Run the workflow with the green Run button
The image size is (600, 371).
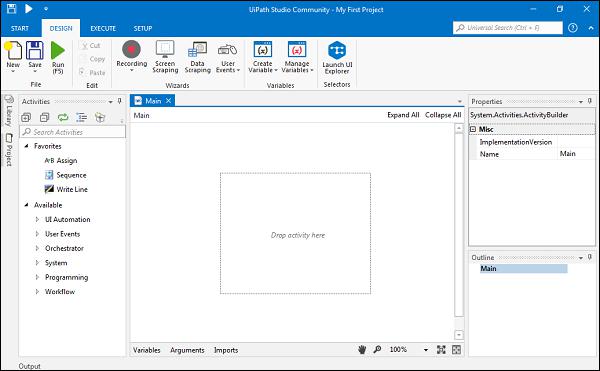tap(58, 50)
